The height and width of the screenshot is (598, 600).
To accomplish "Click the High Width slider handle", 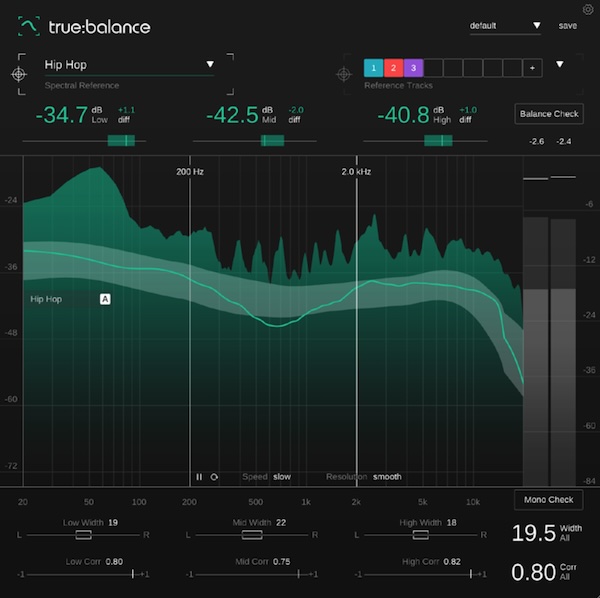I will coord(421,535).
